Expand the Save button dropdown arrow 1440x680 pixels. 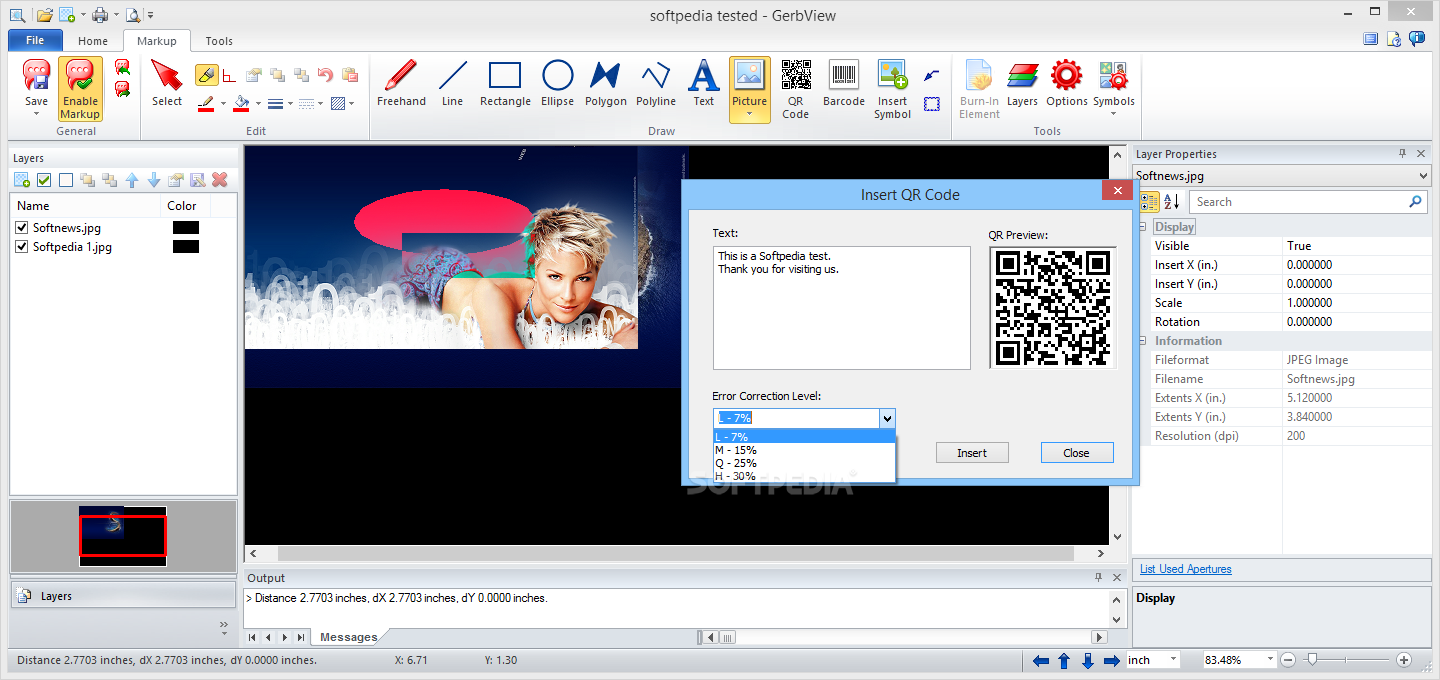point(36,114)
